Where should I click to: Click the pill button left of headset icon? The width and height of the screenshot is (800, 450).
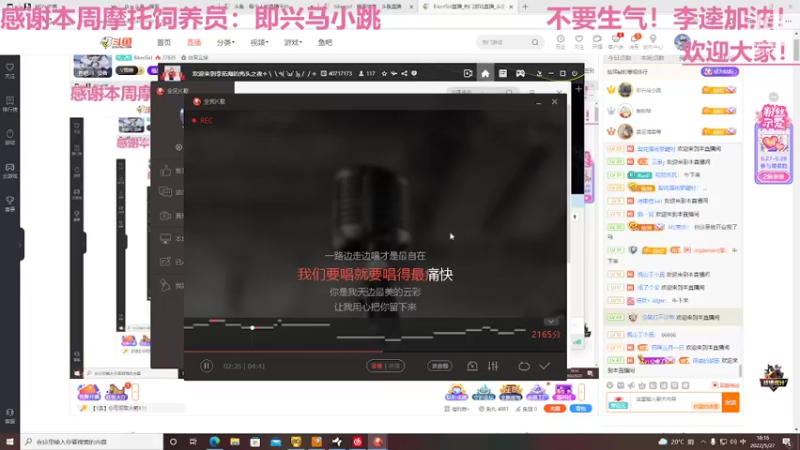(439, 366)
